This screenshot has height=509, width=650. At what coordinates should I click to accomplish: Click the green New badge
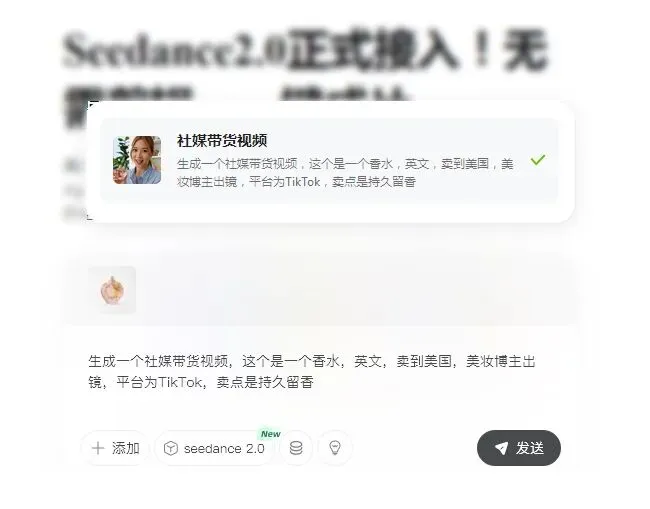coord(271,434)
